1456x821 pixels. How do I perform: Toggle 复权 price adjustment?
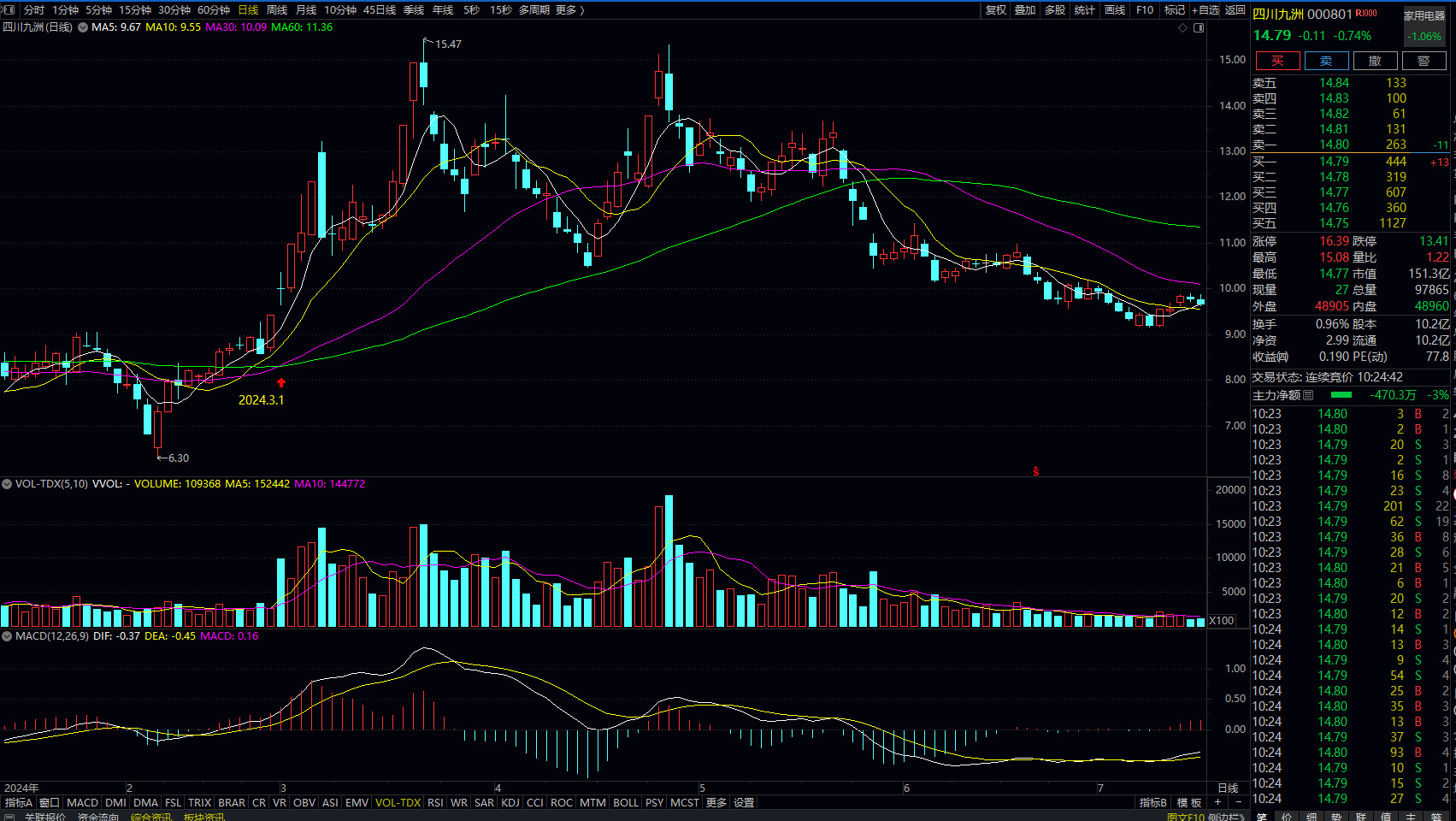point(996,9)
